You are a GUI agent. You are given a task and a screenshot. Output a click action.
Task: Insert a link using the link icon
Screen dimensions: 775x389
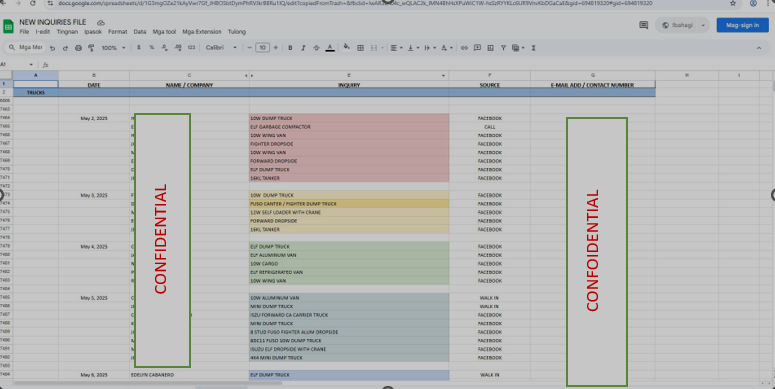tap(464, 48)
